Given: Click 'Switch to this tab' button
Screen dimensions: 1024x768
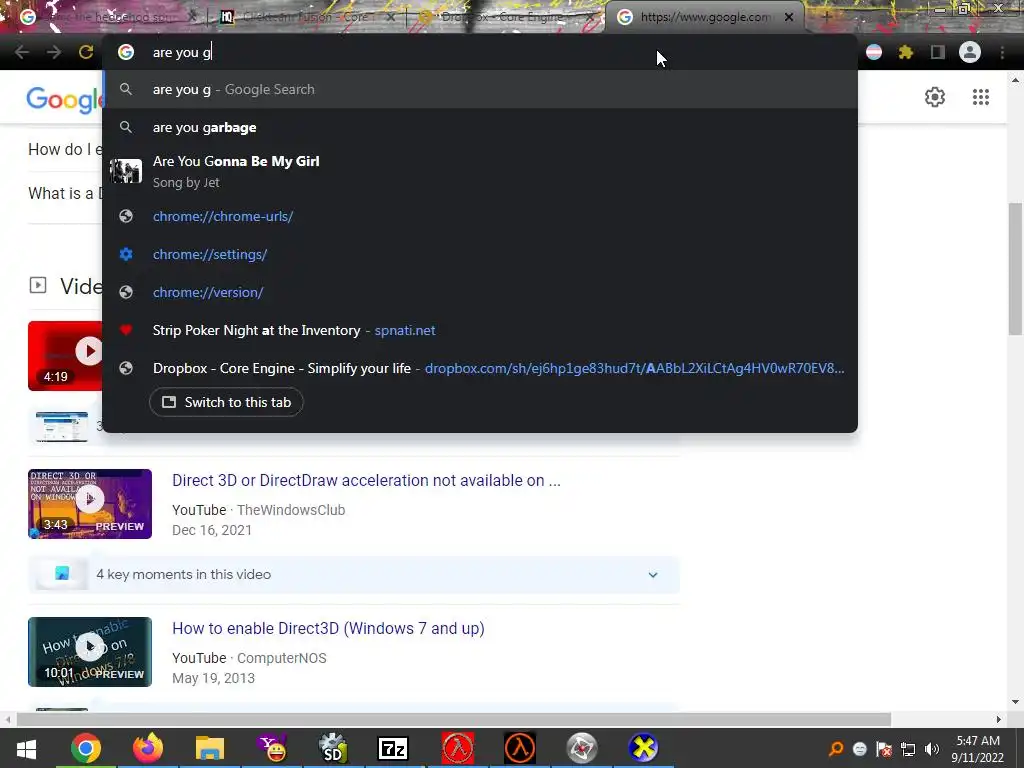Looking at the screenshot, I should [226, 402].
